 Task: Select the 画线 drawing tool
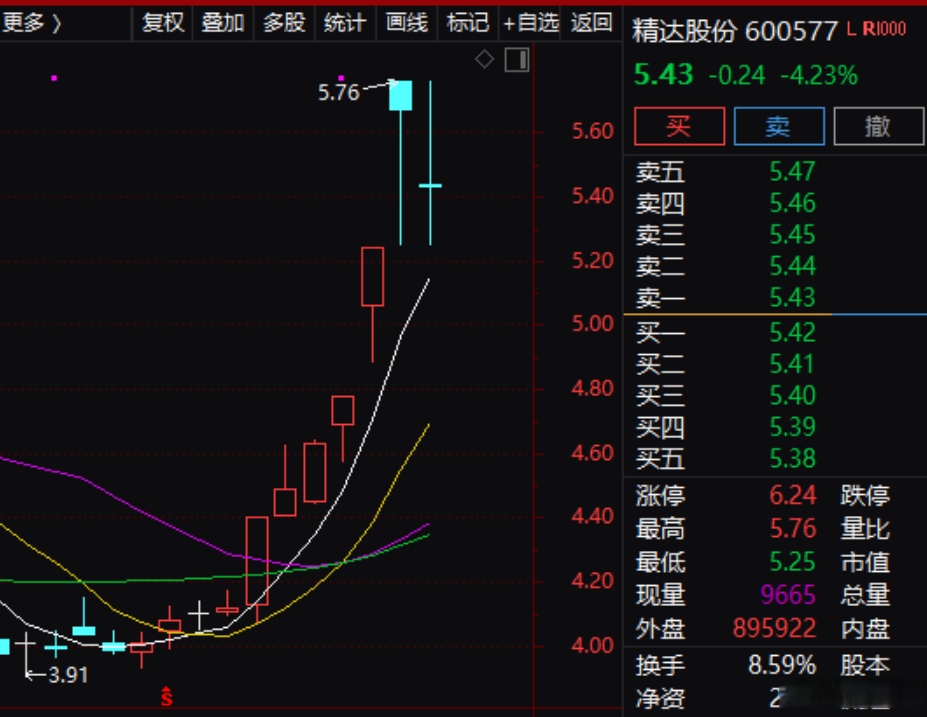tap(405, 23)
